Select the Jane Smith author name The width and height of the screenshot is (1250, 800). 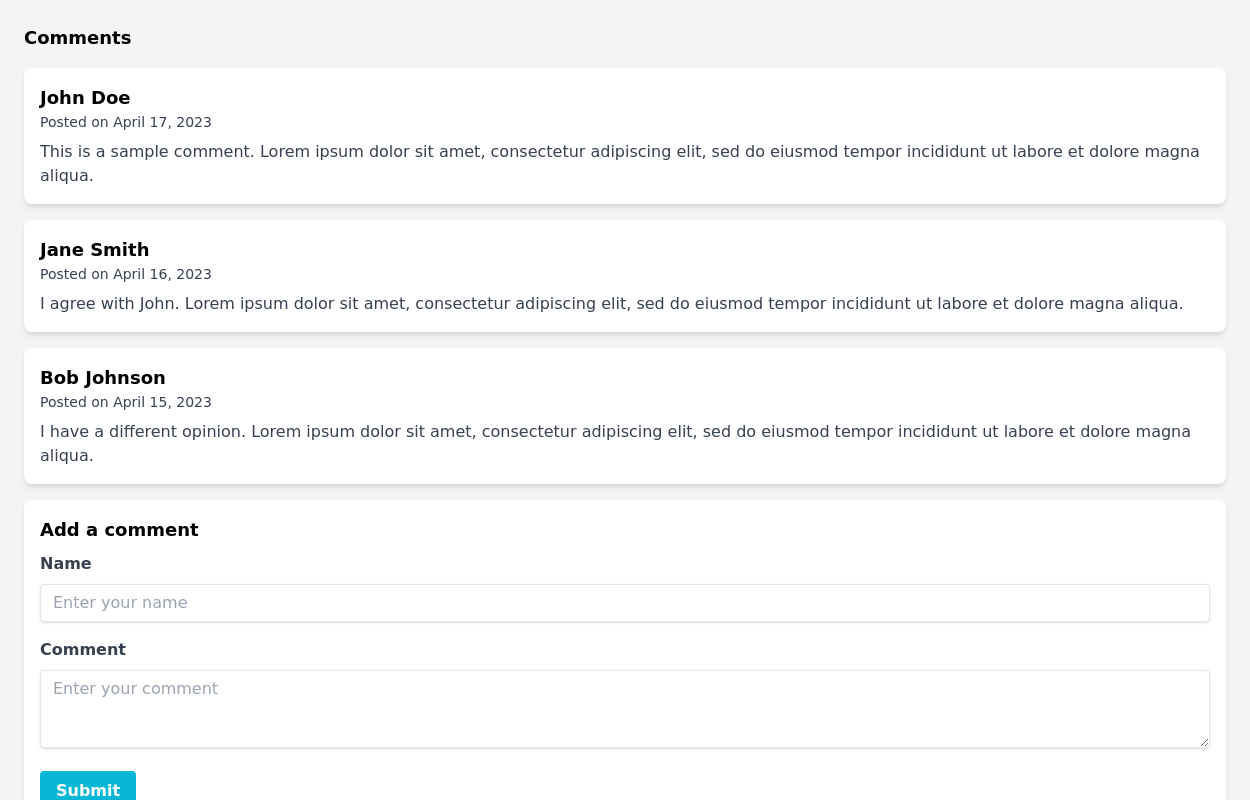click(94, 250)
